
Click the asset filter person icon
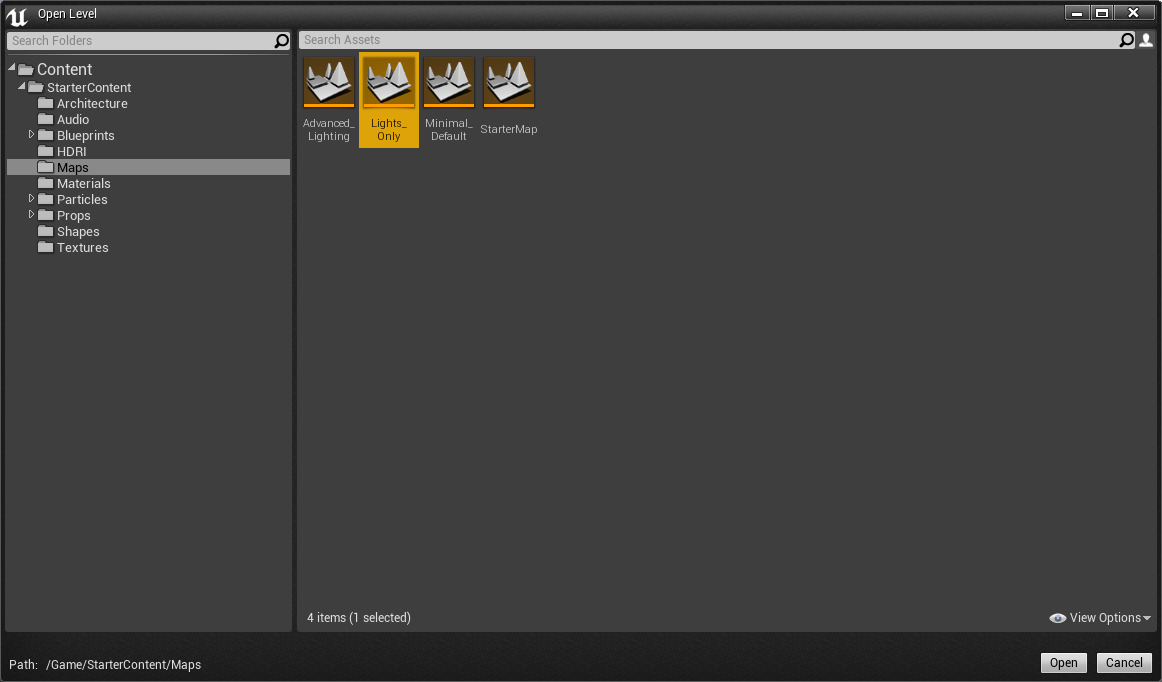pos(1145,40)
